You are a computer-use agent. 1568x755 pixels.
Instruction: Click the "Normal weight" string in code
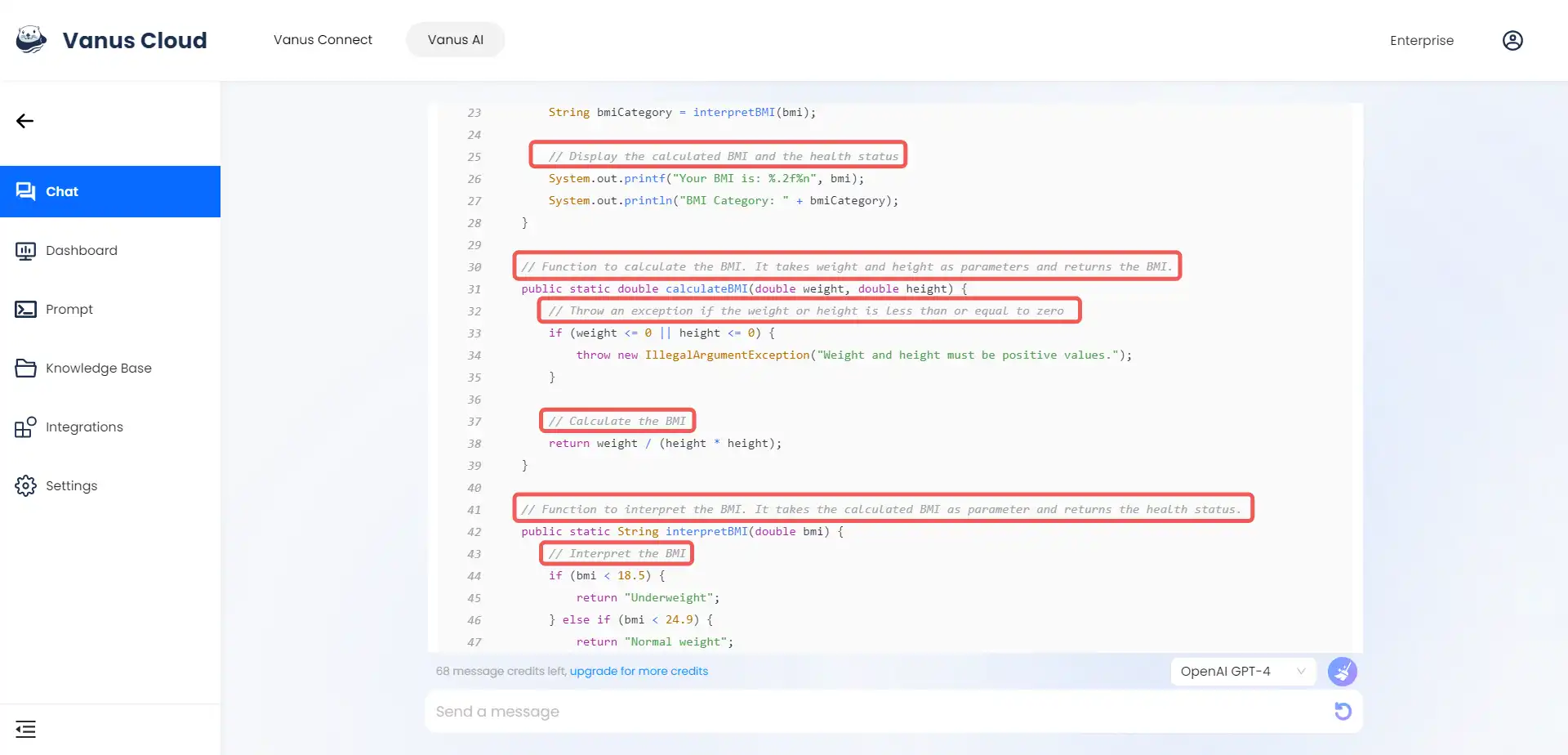coord(675,641)
